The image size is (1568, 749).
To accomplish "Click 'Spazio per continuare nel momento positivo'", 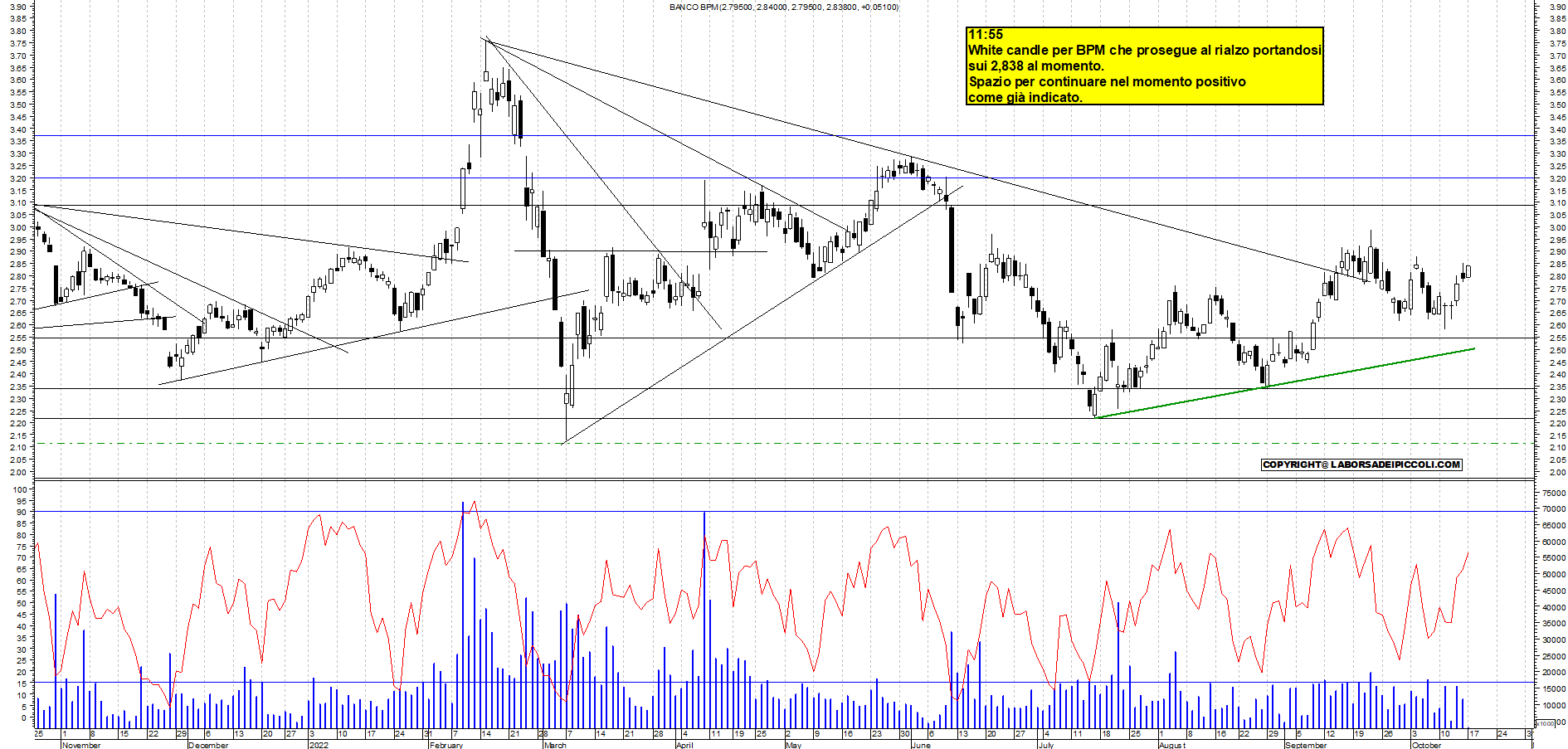I will point(1107,82).
